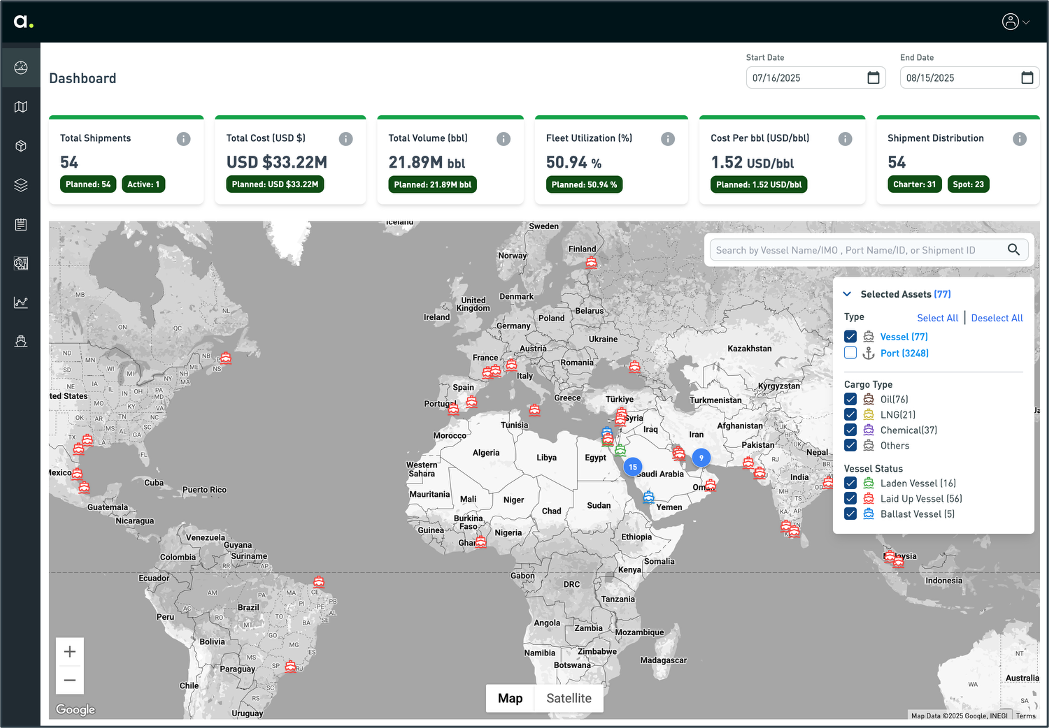Toggle the Vessel (77) type checkbox
Viewport: 1050px width, 728px height.
click(850, 336)
